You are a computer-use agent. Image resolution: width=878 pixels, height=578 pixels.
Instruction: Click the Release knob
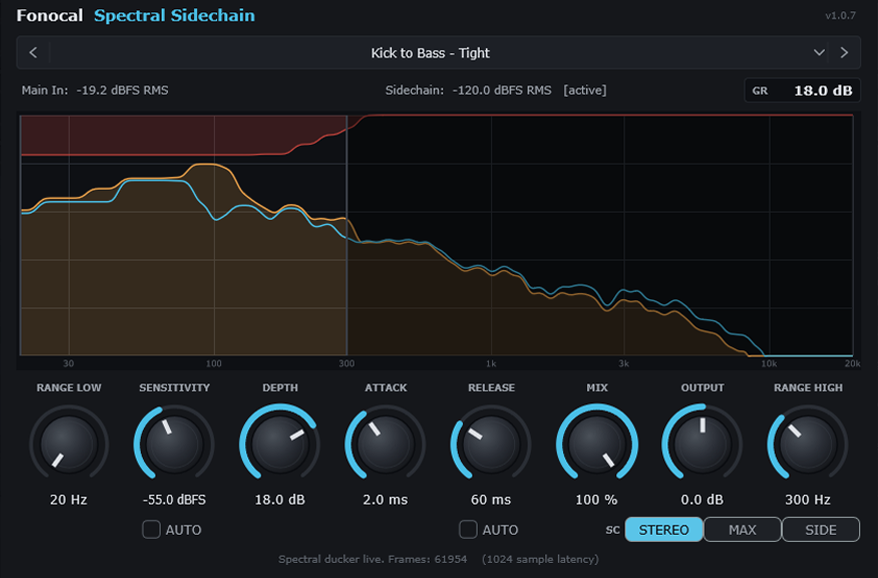click(491, 444)
